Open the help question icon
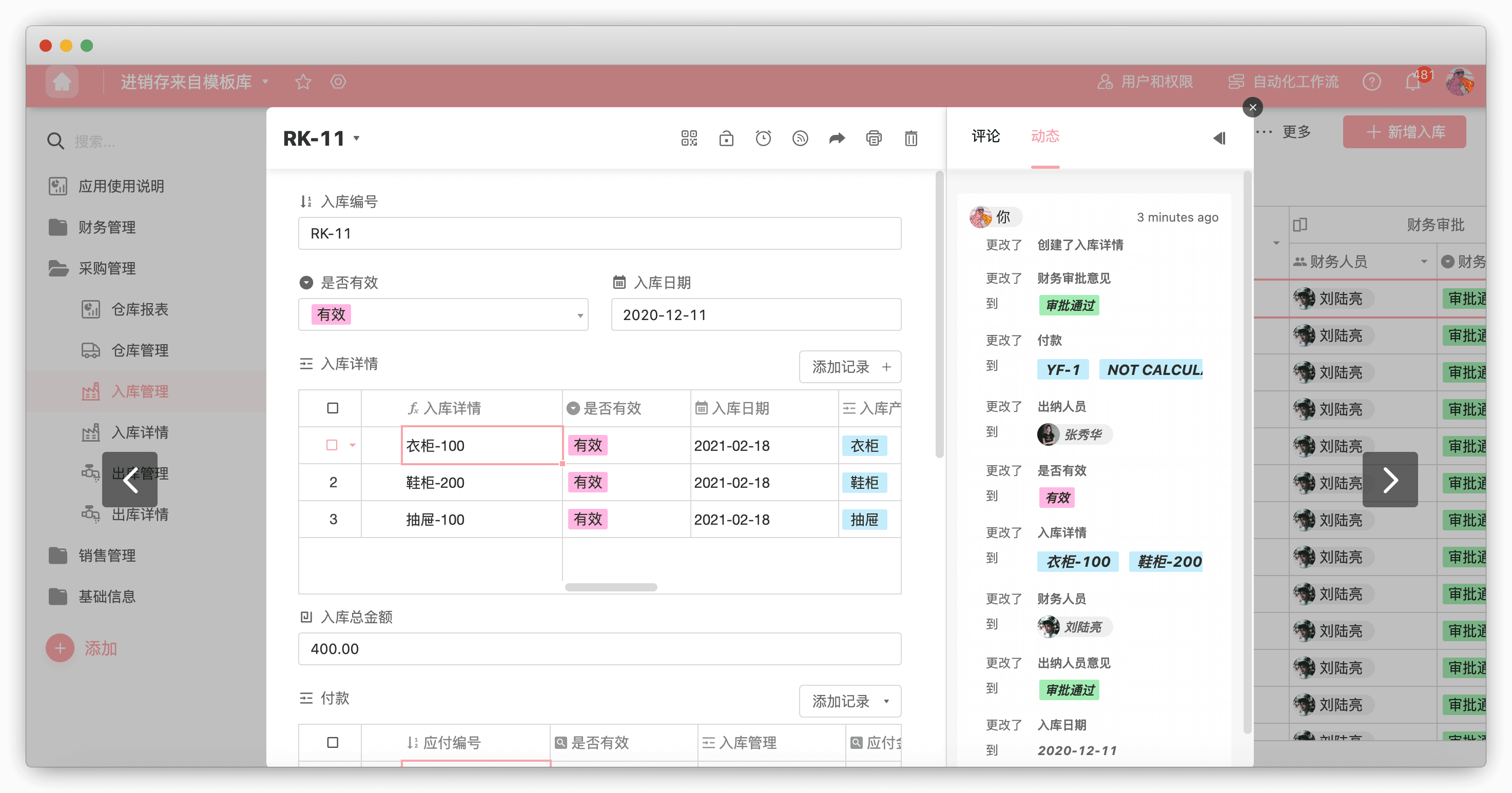The width and height of the screenshot is (1512, 793). click(1372, 82)
